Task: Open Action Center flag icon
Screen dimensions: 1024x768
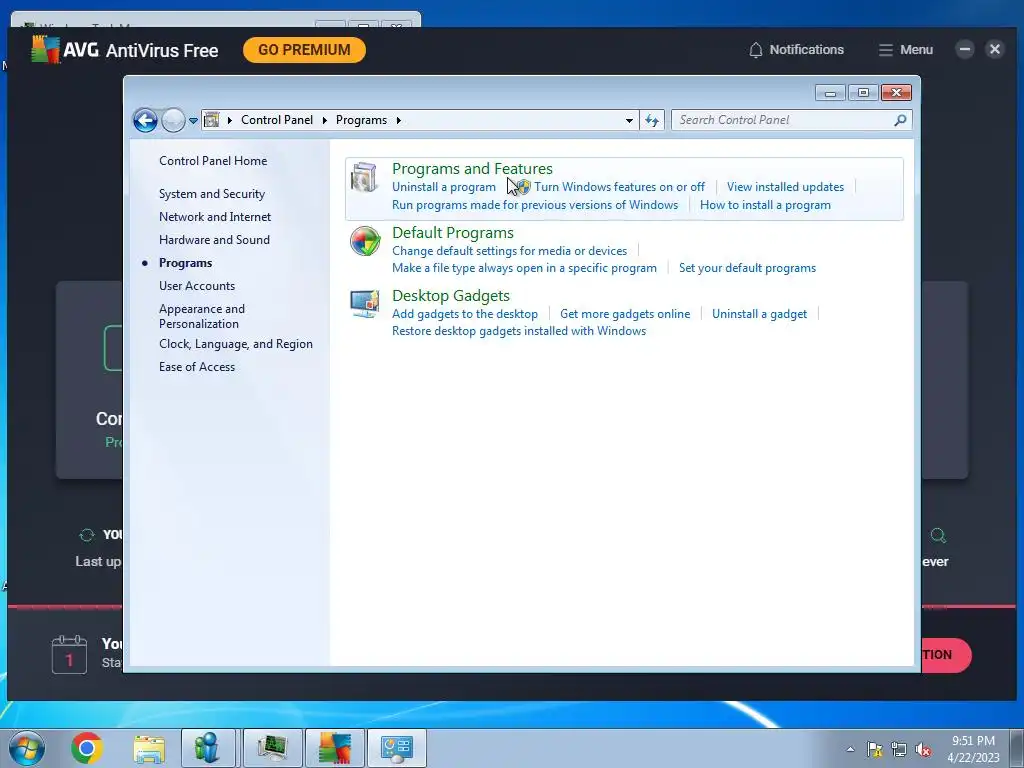Action: (874, 749)
